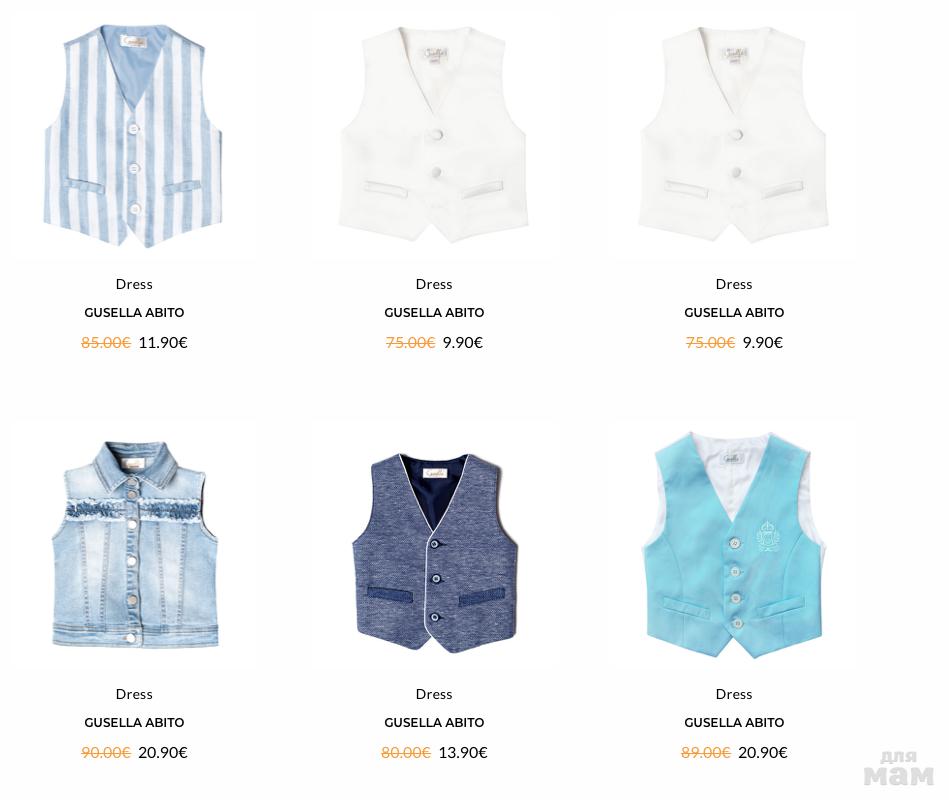Click Dress label under the turquoise vest

(x=734, y=694)
